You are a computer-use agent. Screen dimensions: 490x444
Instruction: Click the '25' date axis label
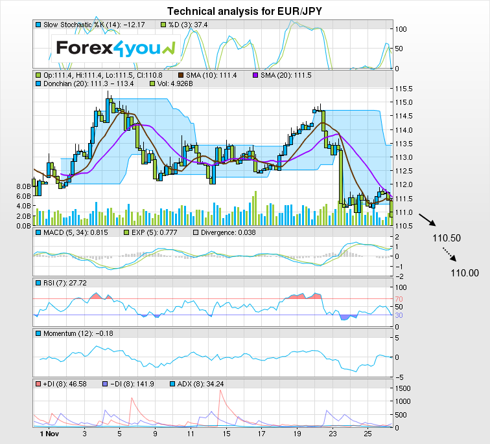[367, 434]
